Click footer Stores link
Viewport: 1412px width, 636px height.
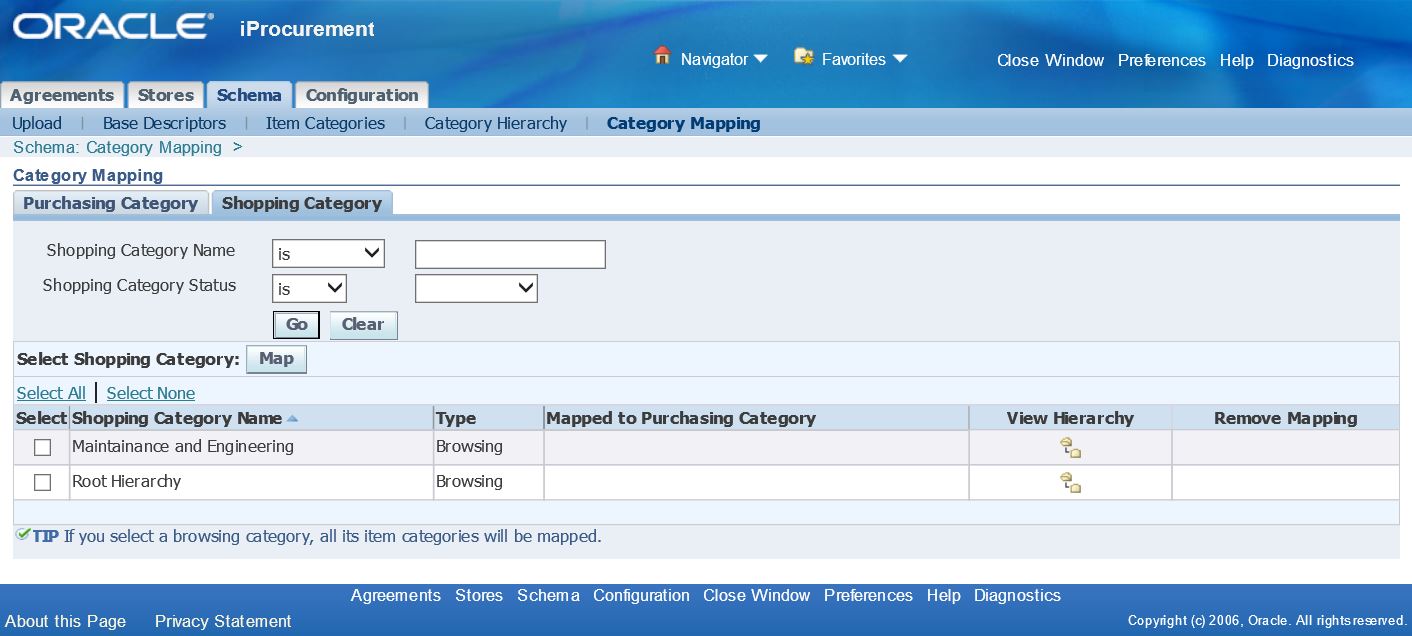click(x=479, y=595)
